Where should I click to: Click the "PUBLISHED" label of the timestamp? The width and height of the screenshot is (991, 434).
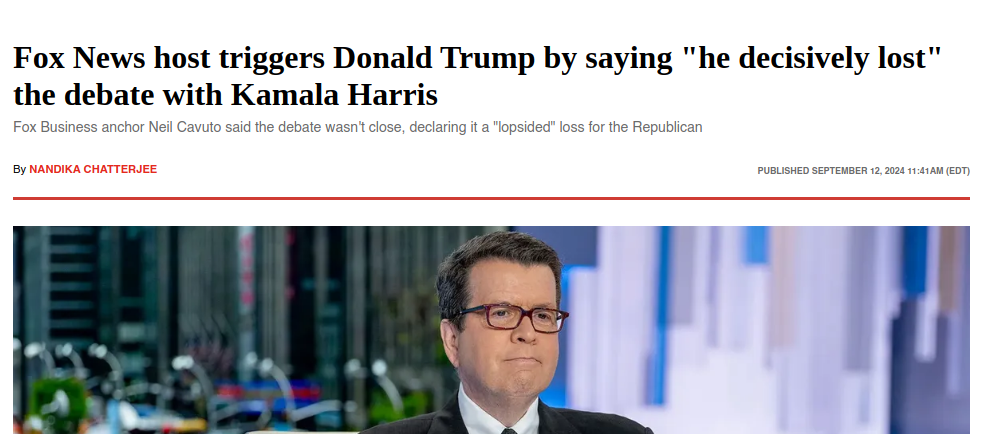(x=783, y=171)
